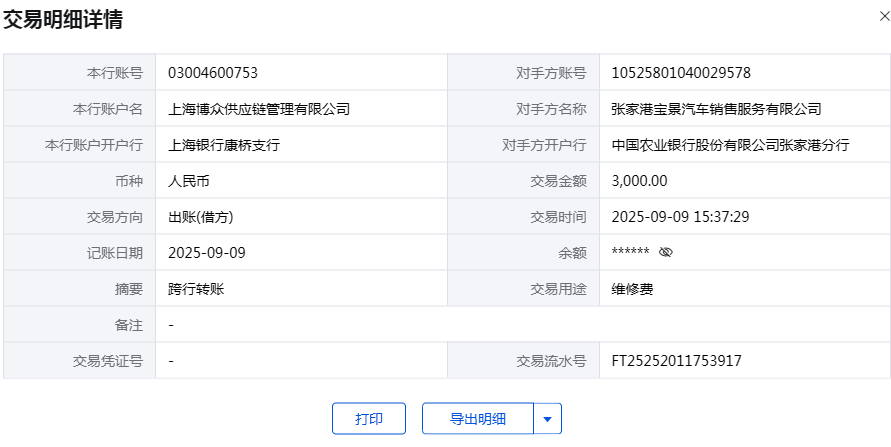
Task: Click the 本行账户开户行 value 上海银行康桥支行
Action: point(224,145)
